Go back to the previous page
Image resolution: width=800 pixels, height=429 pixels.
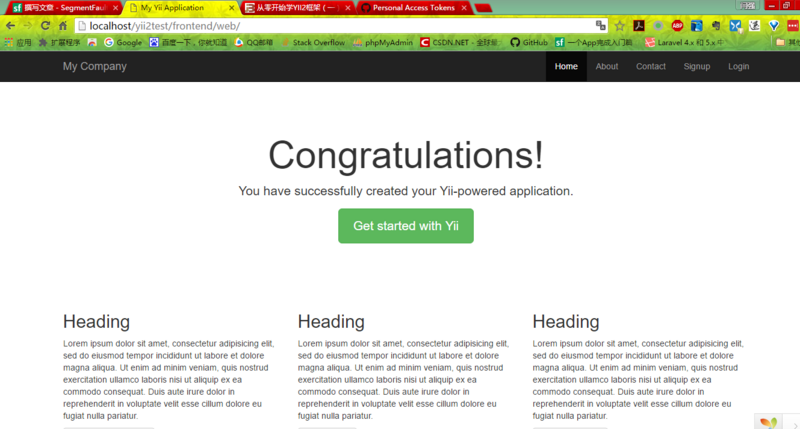tap(10, 26)
